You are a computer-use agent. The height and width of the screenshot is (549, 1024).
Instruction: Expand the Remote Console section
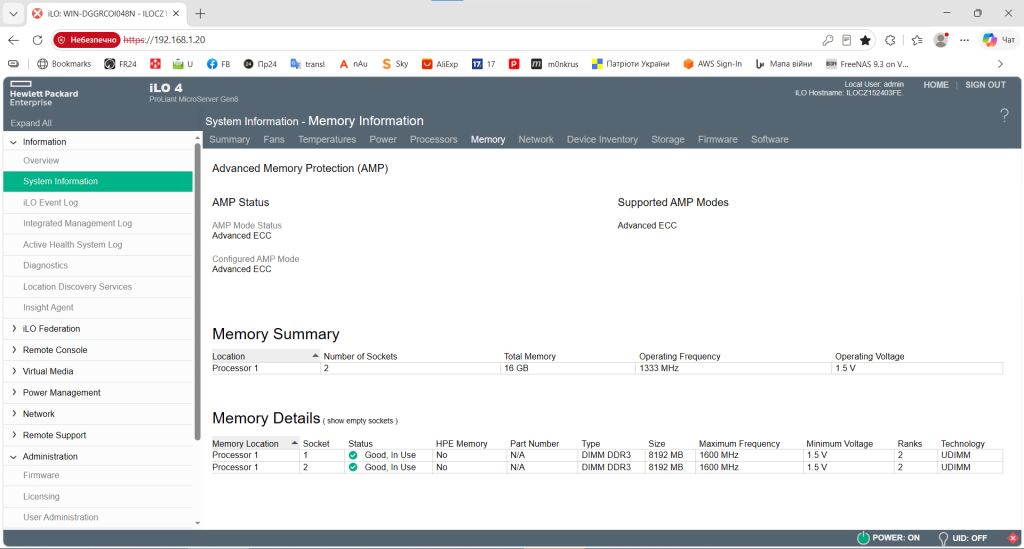click(x=14, y=350)
